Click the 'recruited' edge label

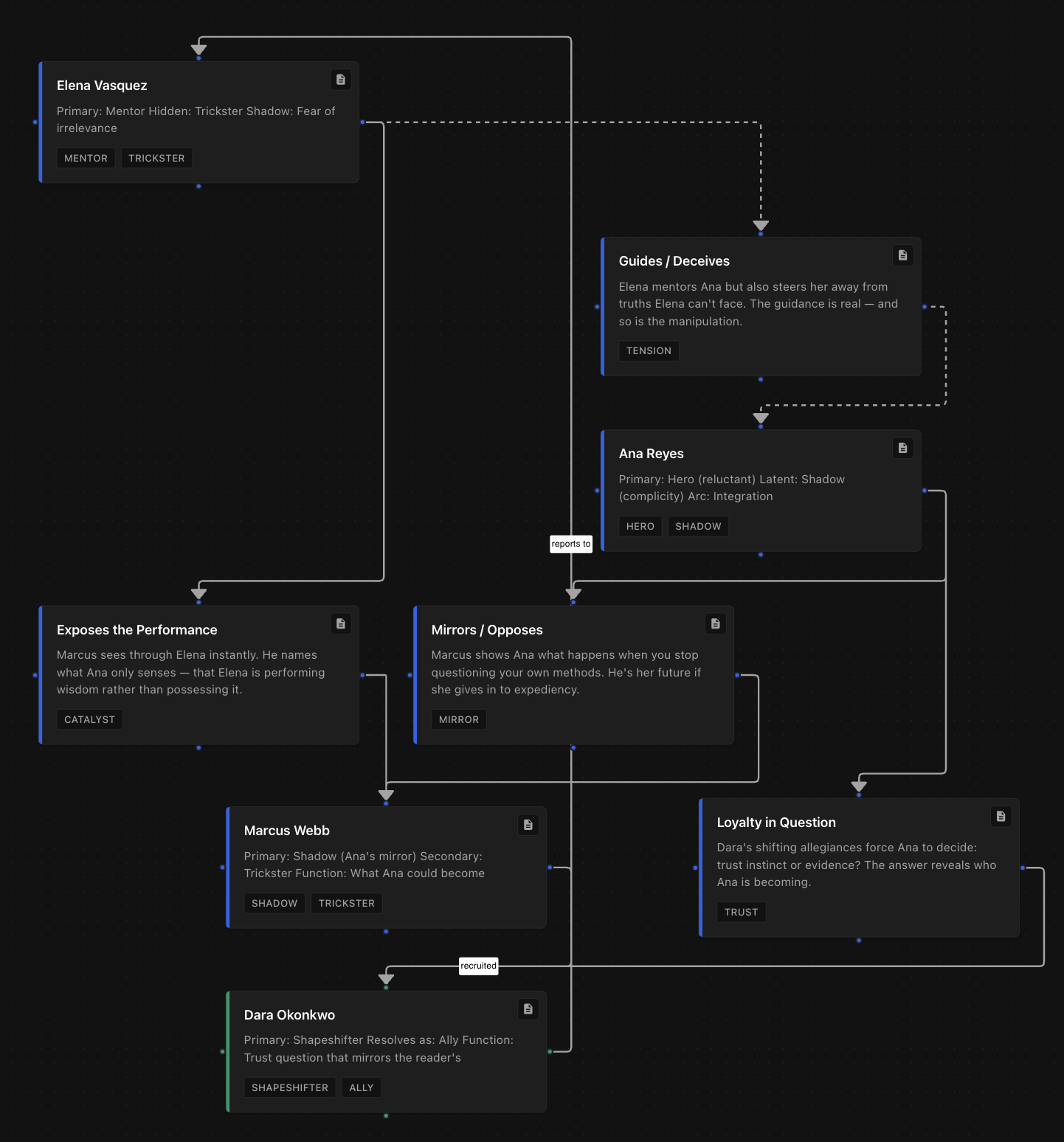[x=478, y=966]
